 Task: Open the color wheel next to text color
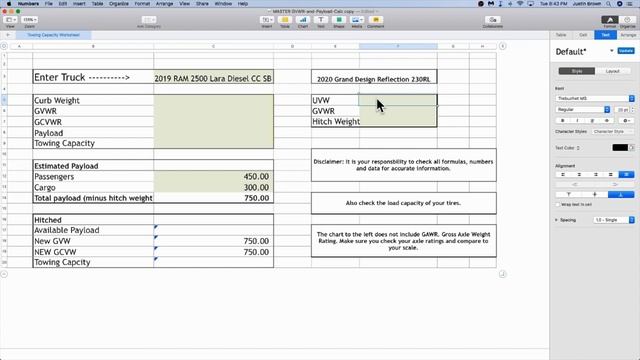(x=632, y=148)
